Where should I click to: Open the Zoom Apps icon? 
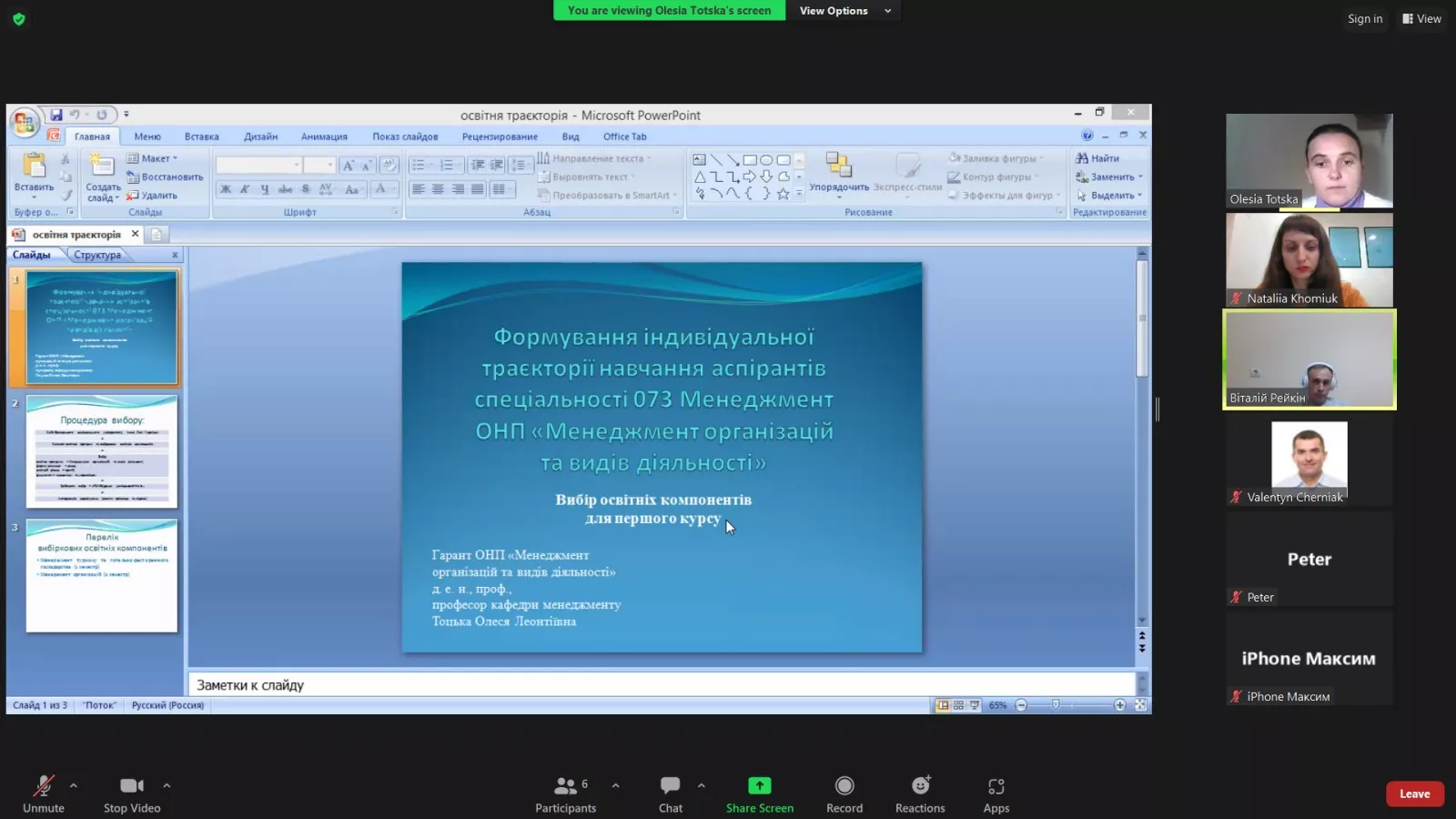coord(996,786)
